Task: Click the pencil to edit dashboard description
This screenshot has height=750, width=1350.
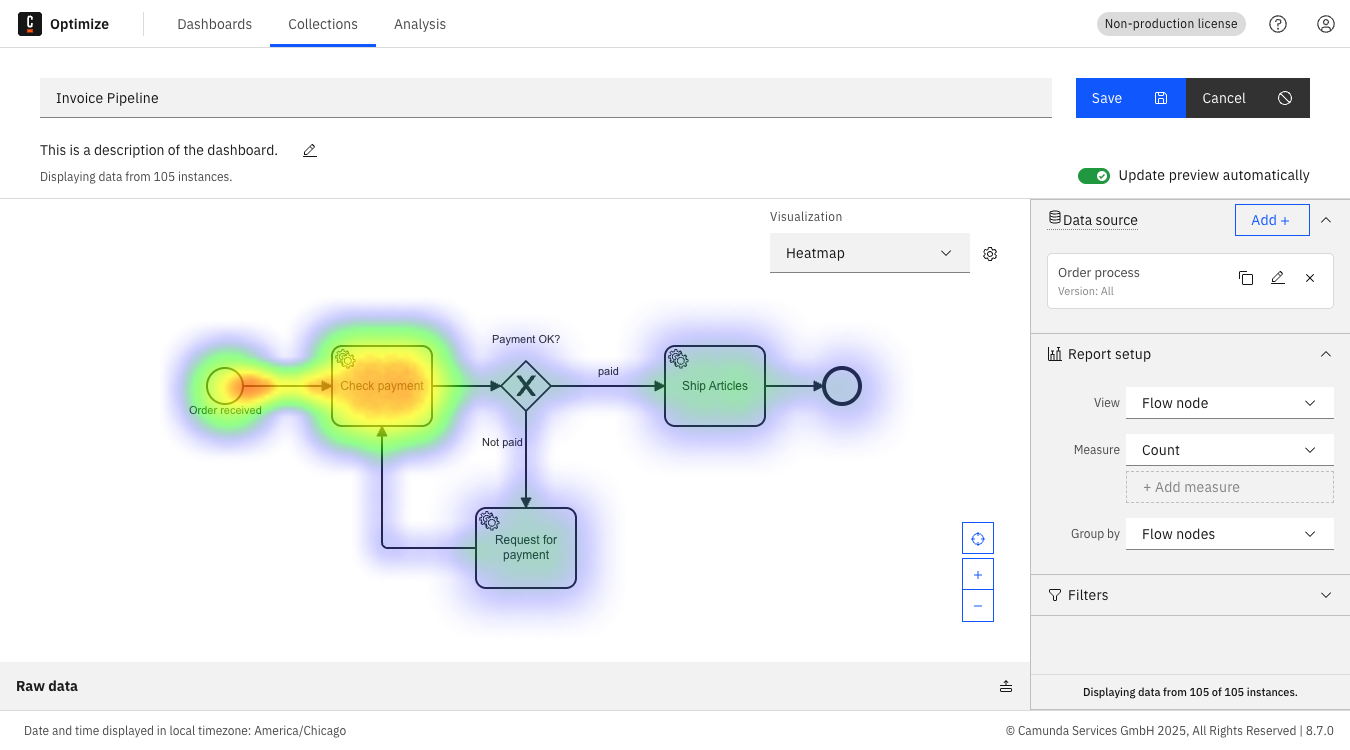Action: point(309,150)
